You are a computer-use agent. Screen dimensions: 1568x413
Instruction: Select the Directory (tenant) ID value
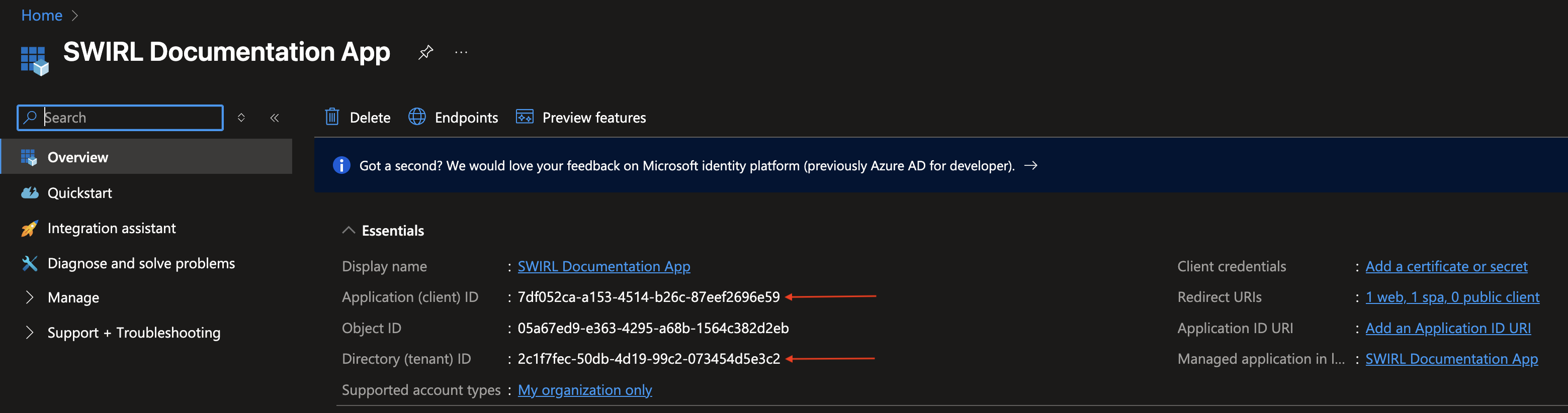pyautogui.click(x=648, y=359)
